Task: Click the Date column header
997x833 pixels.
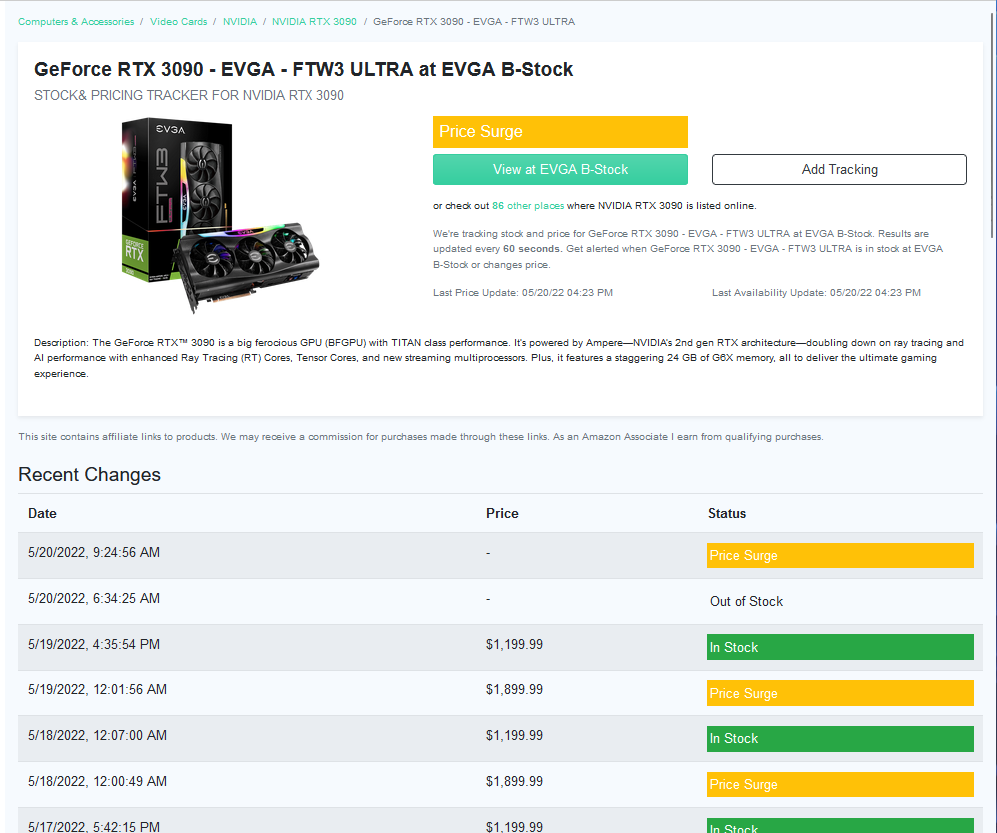Action: [x=42, y=514]
